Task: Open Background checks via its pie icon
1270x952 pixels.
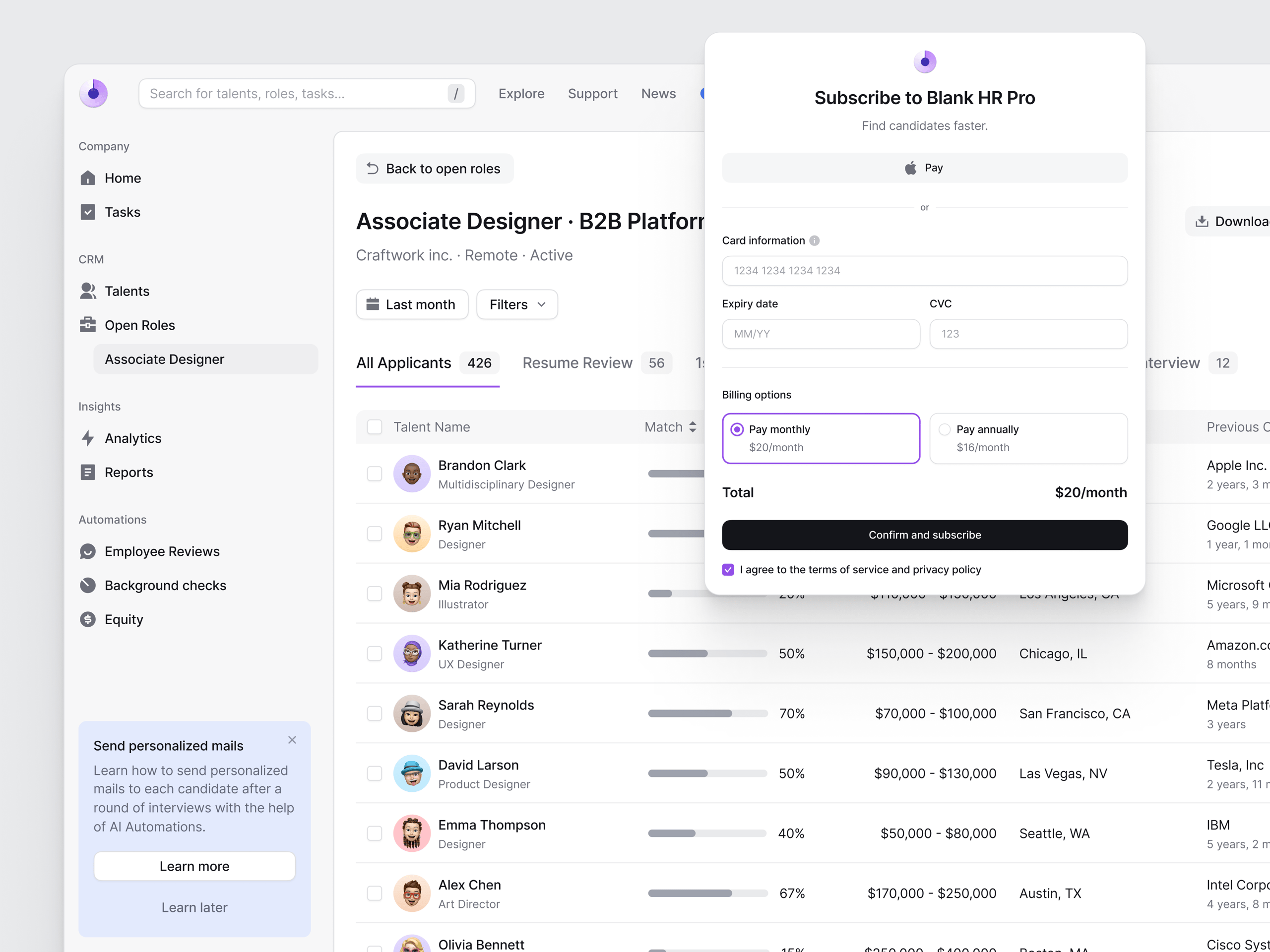Action: click(88, 585)
